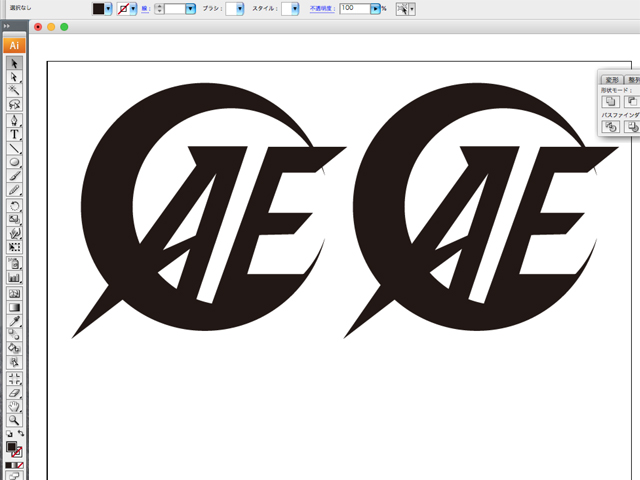Click the first Pathfinder (divide) button
The image size is (640, 480).
[610, 127]
